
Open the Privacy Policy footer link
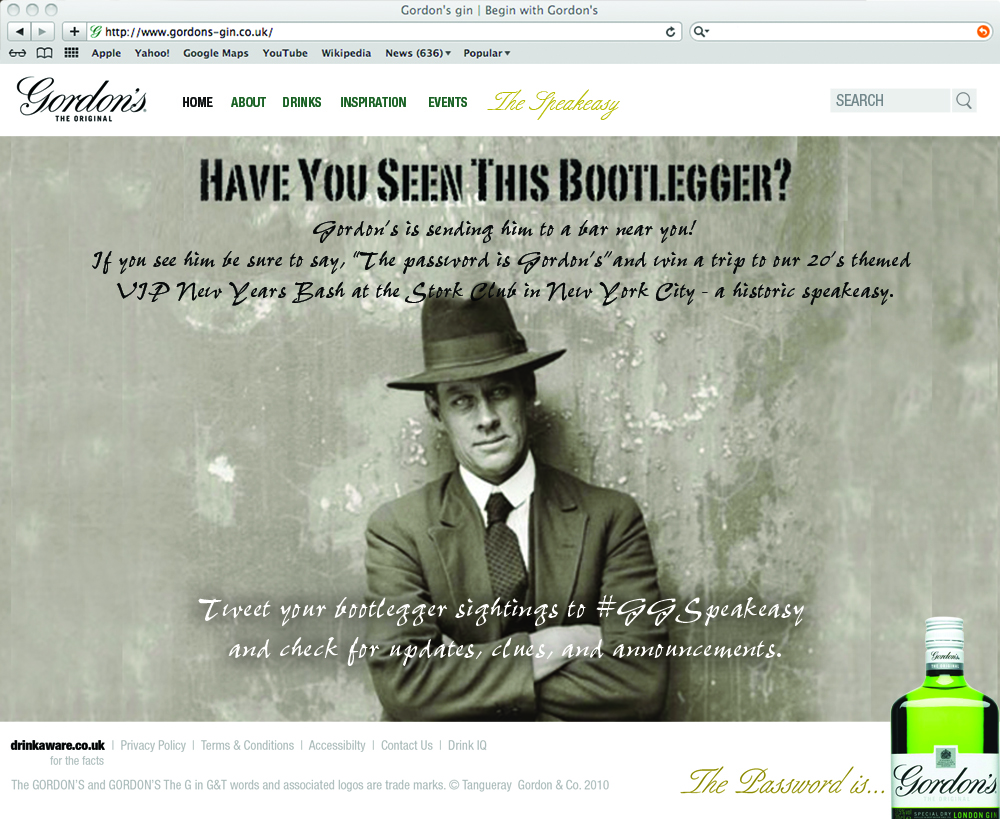153,745
